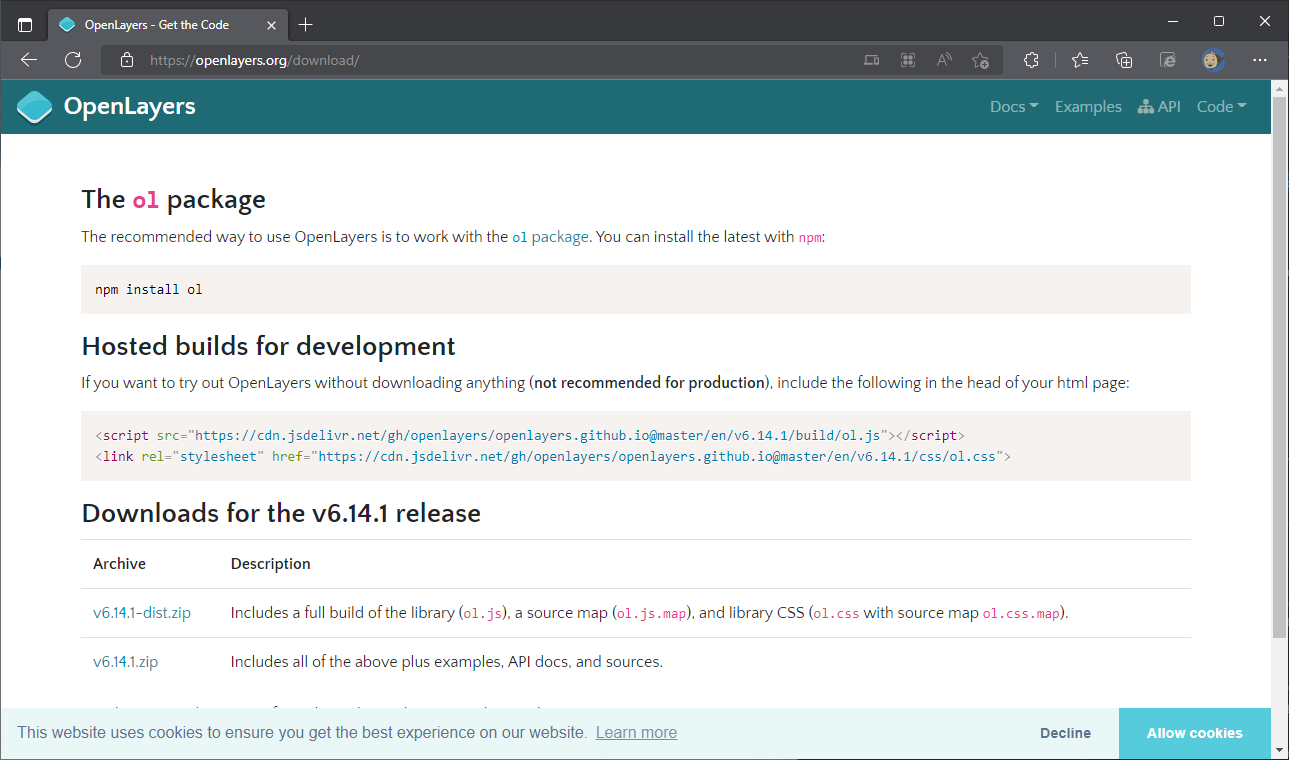
Task: Click the pink ol.js.map code text
Action: 652,614
